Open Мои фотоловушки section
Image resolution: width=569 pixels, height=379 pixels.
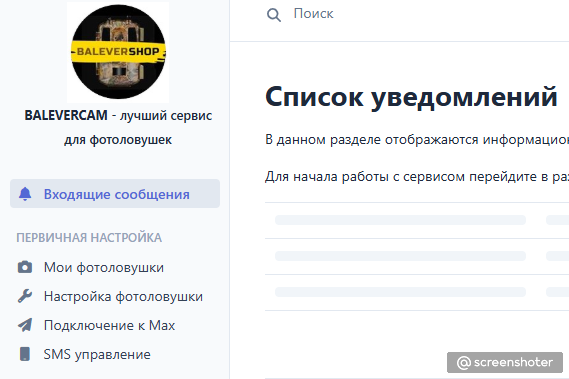coord(104,268)
